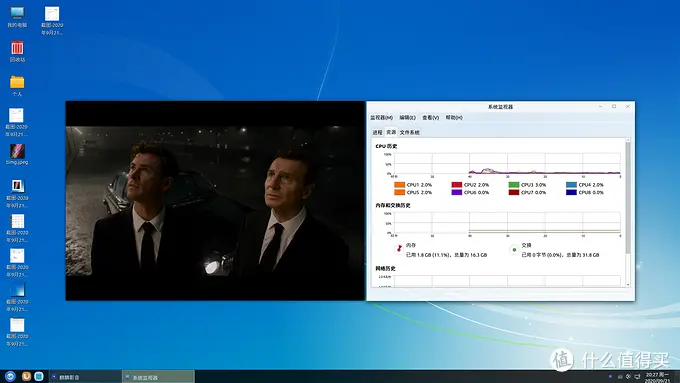Image resolution: width=680 pixels, height=383 pixels.
Task: Click the 网络历史 section heading
Action: tap(385, 268)
